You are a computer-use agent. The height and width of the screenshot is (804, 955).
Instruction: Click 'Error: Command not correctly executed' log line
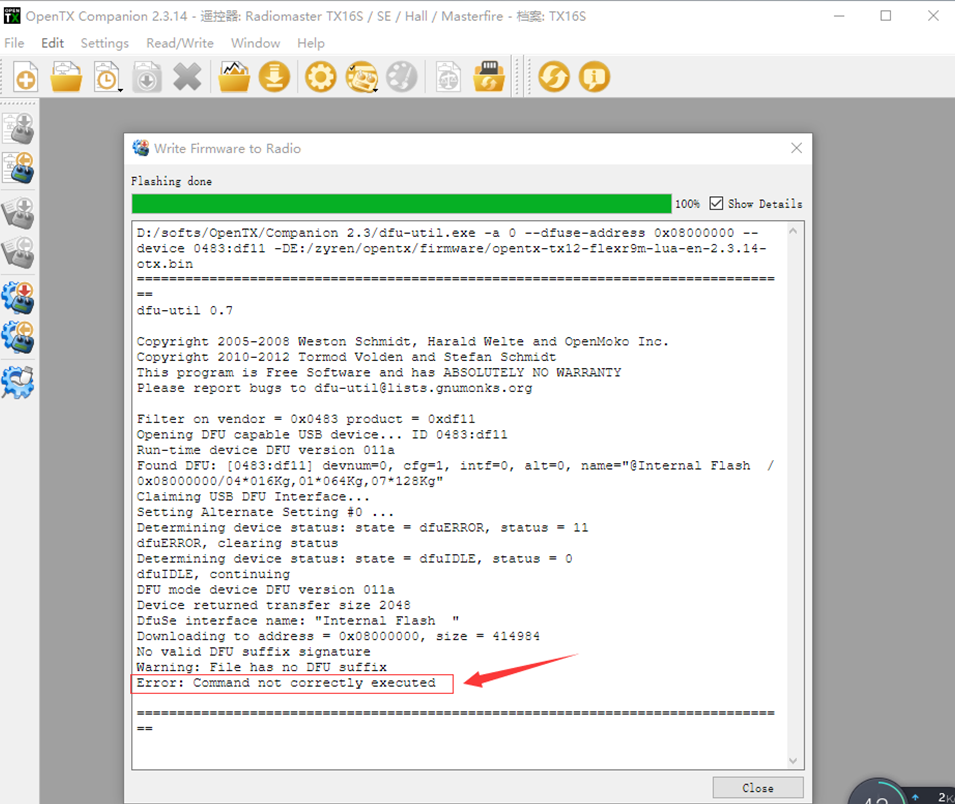click(286, 683)
